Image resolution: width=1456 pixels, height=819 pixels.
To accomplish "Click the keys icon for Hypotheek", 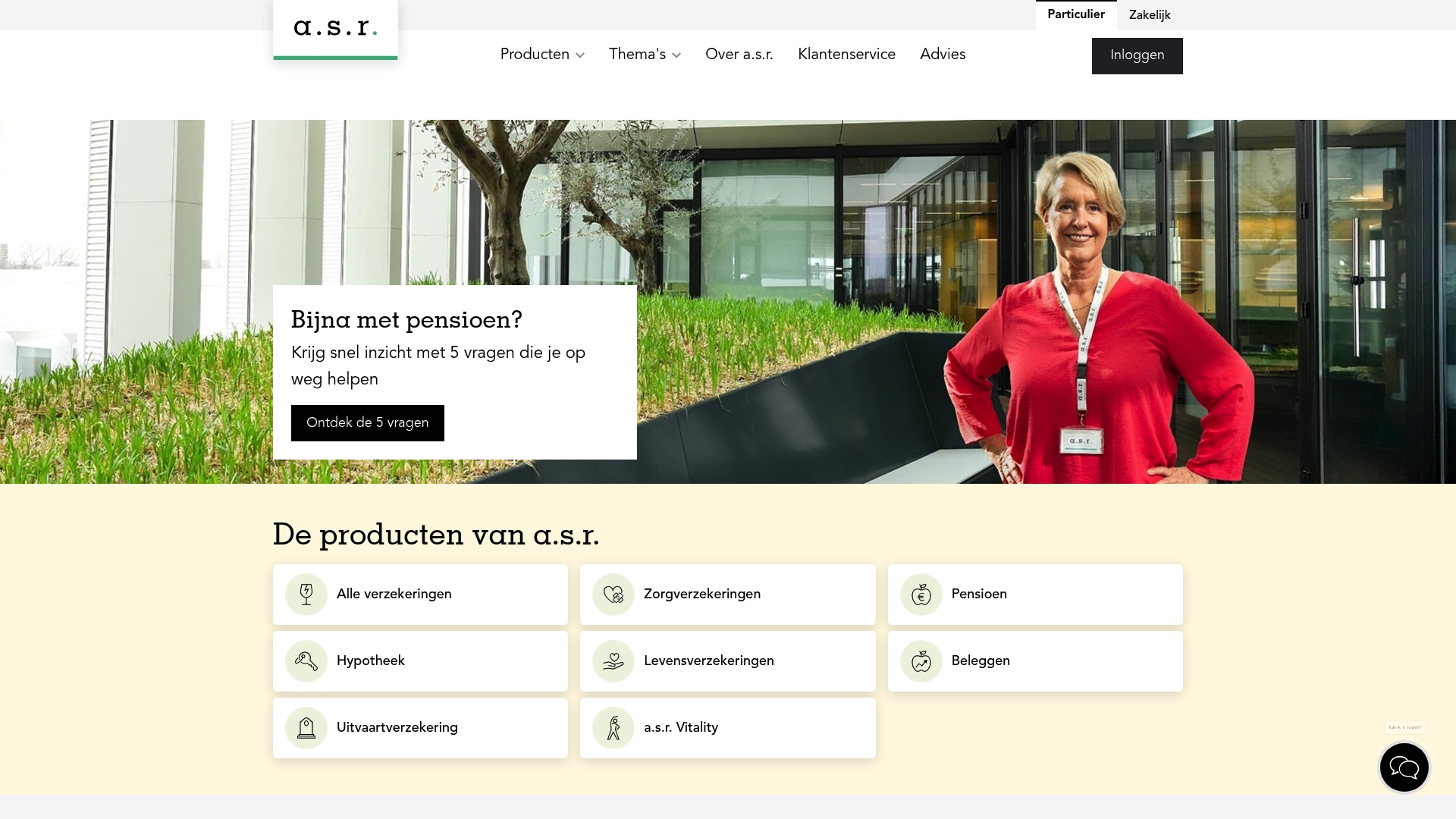I will click(306, 661).
